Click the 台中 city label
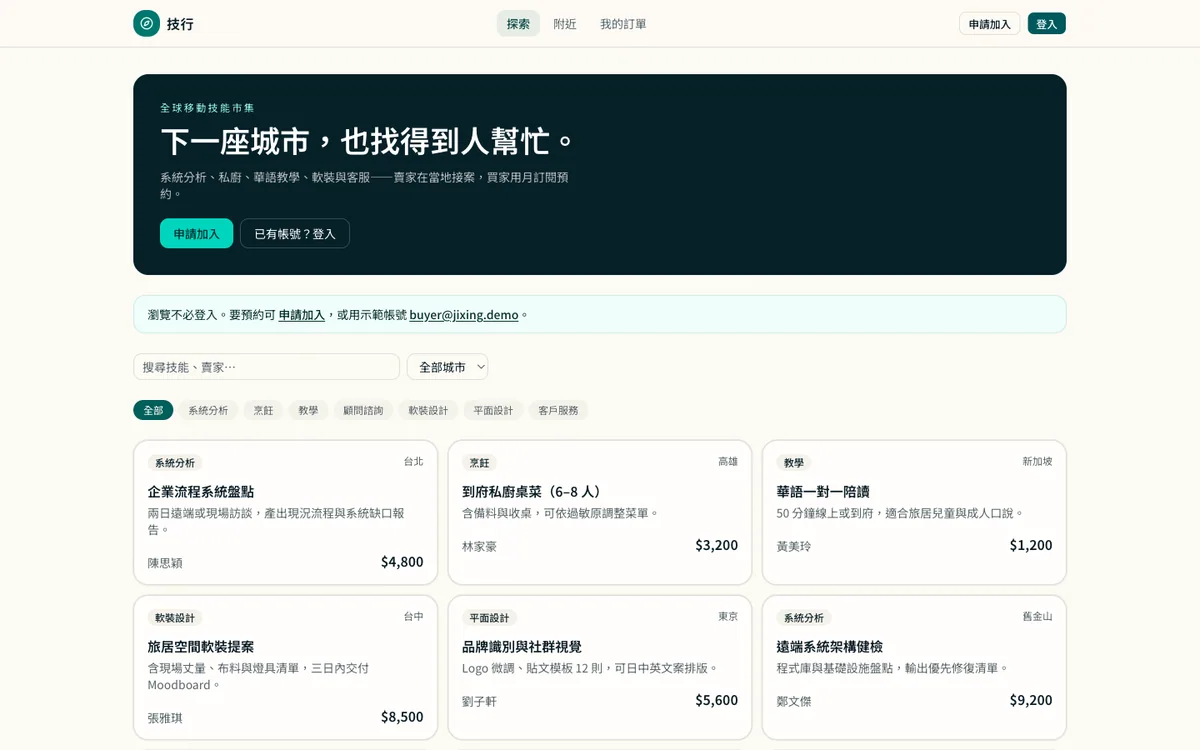This screenshot has width=1200, height=750. [414, 617]
